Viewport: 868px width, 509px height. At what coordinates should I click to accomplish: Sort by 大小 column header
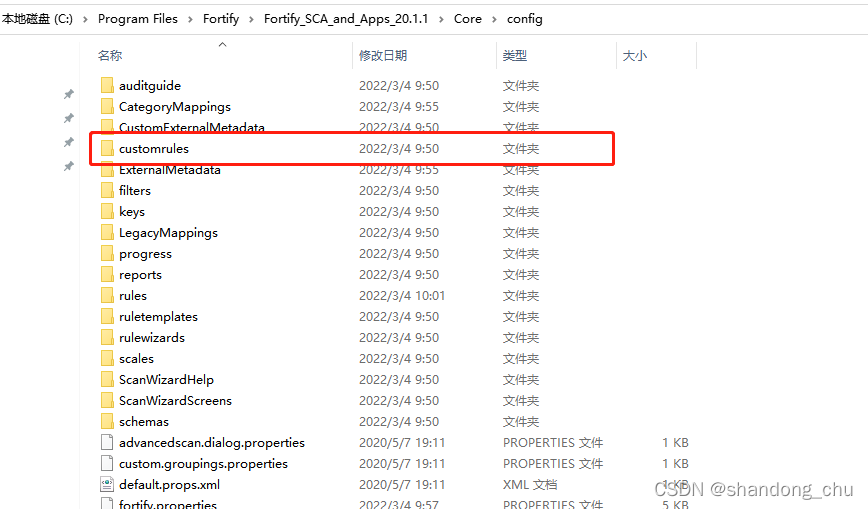tap(635, 55)
